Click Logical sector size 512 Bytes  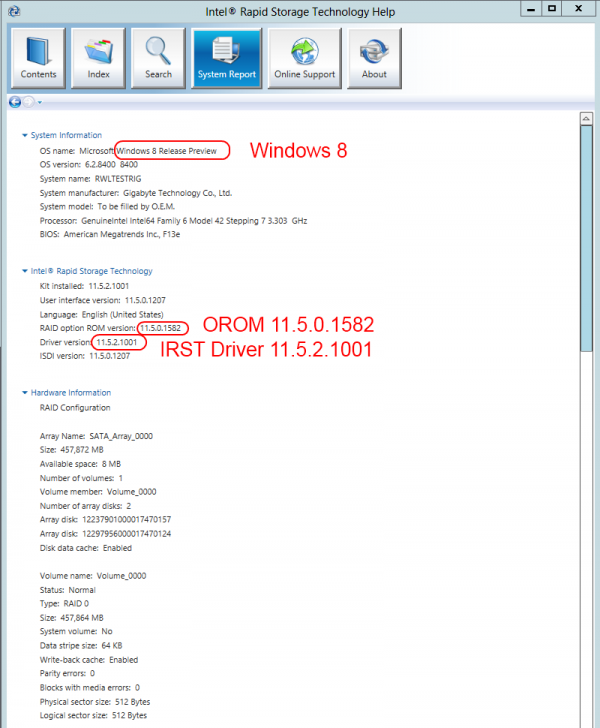click(x=93, y=715)
